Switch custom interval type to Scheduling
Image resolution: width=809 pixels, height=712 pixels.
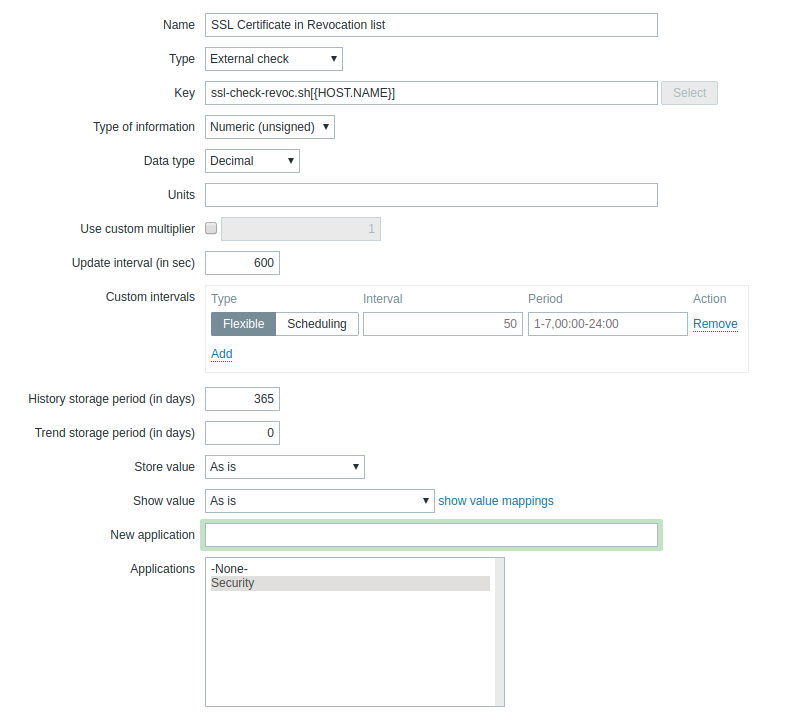316,324
